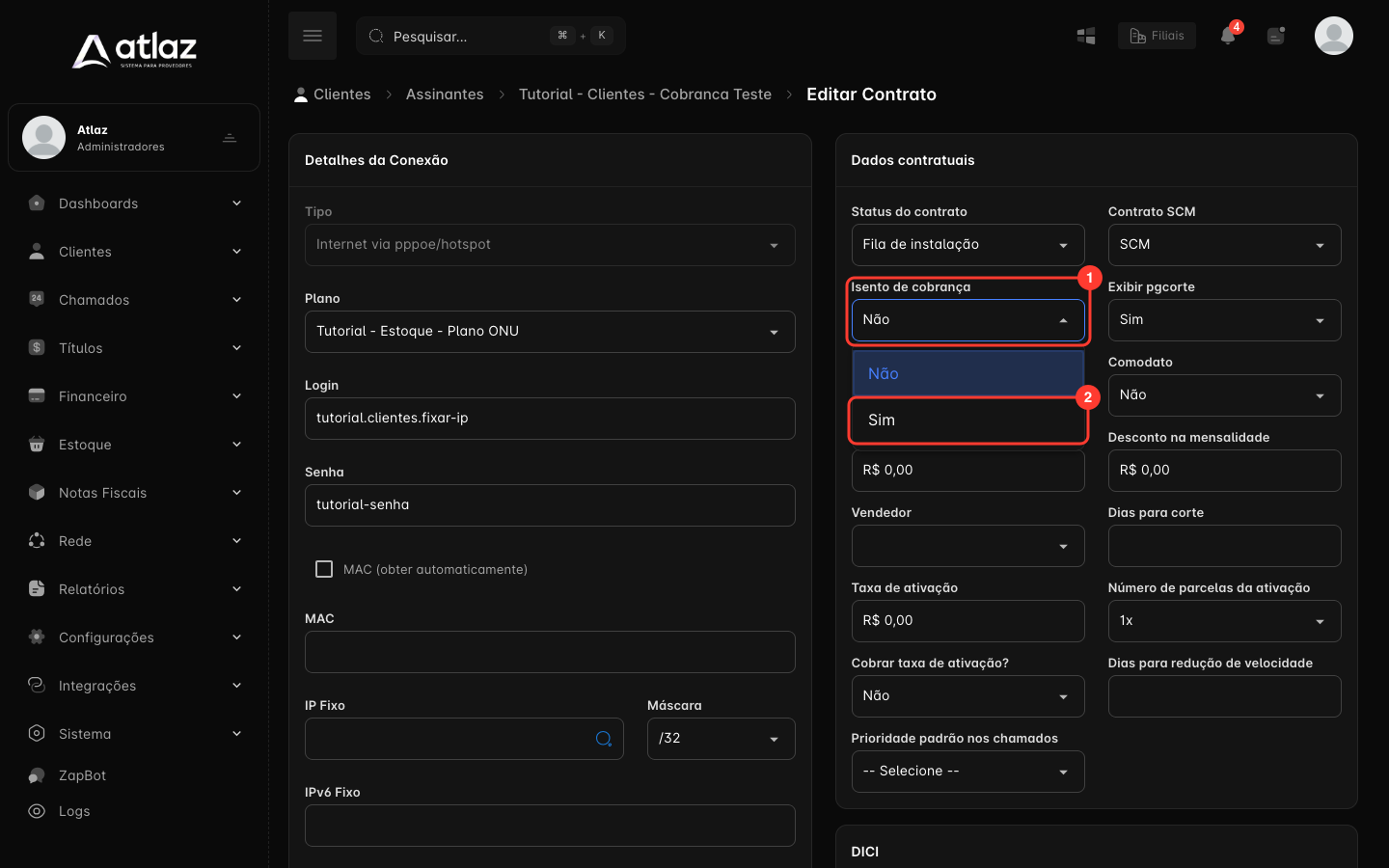Click the Dias para corte field

[x=1224, y=546]
